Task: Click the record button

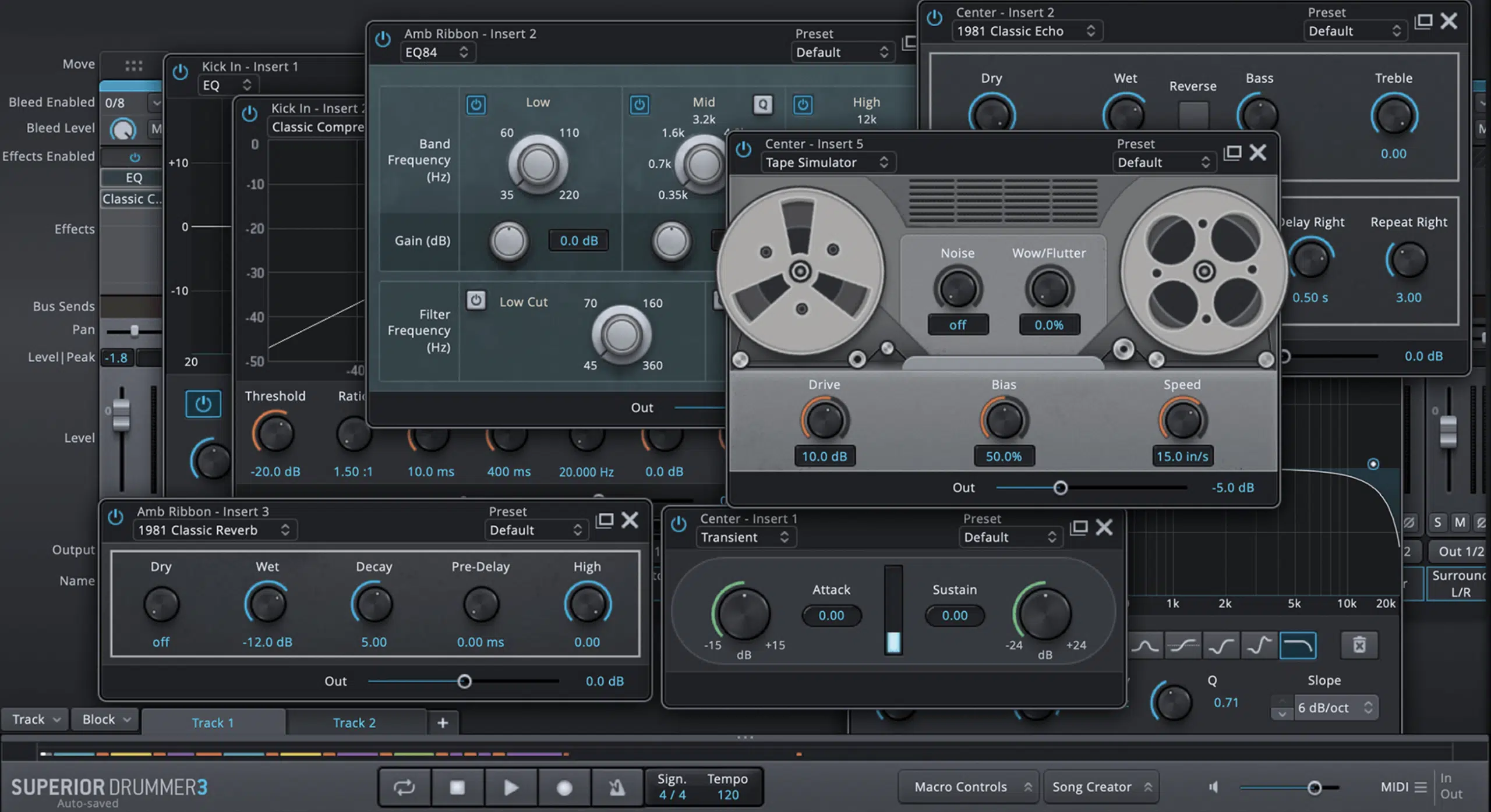Action: pos(564,787)
